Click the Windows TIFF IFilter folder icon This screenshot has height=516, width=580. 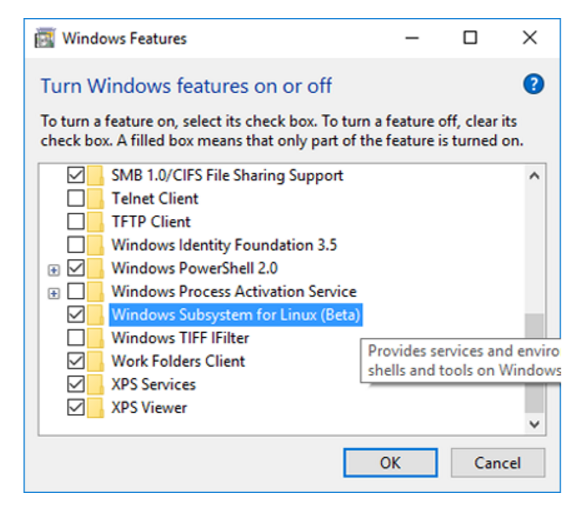point(95,338)
